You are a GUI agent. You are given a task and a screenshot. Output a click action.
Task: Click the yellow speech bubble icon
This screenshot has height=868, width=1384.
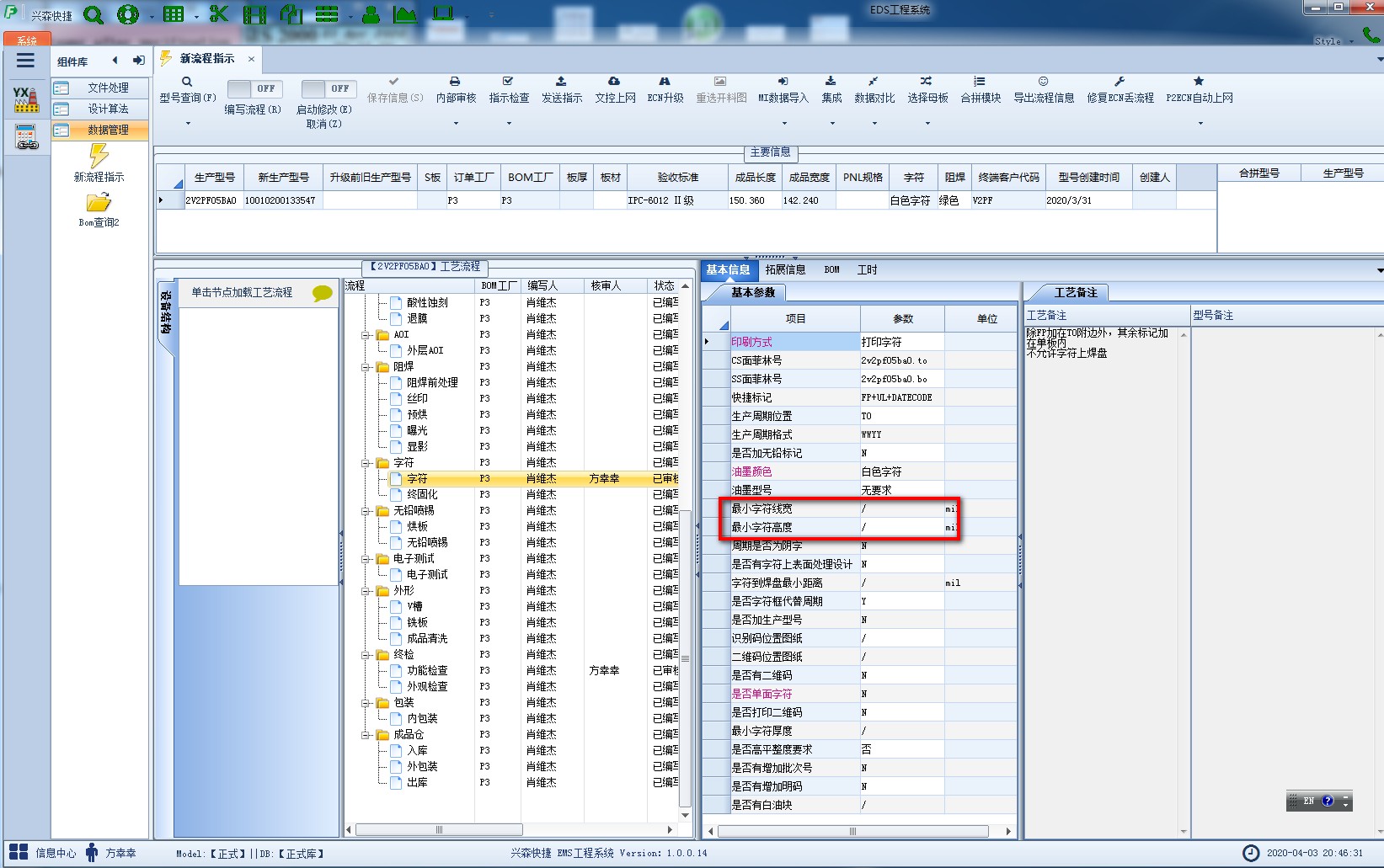click(x=323, y=293)
